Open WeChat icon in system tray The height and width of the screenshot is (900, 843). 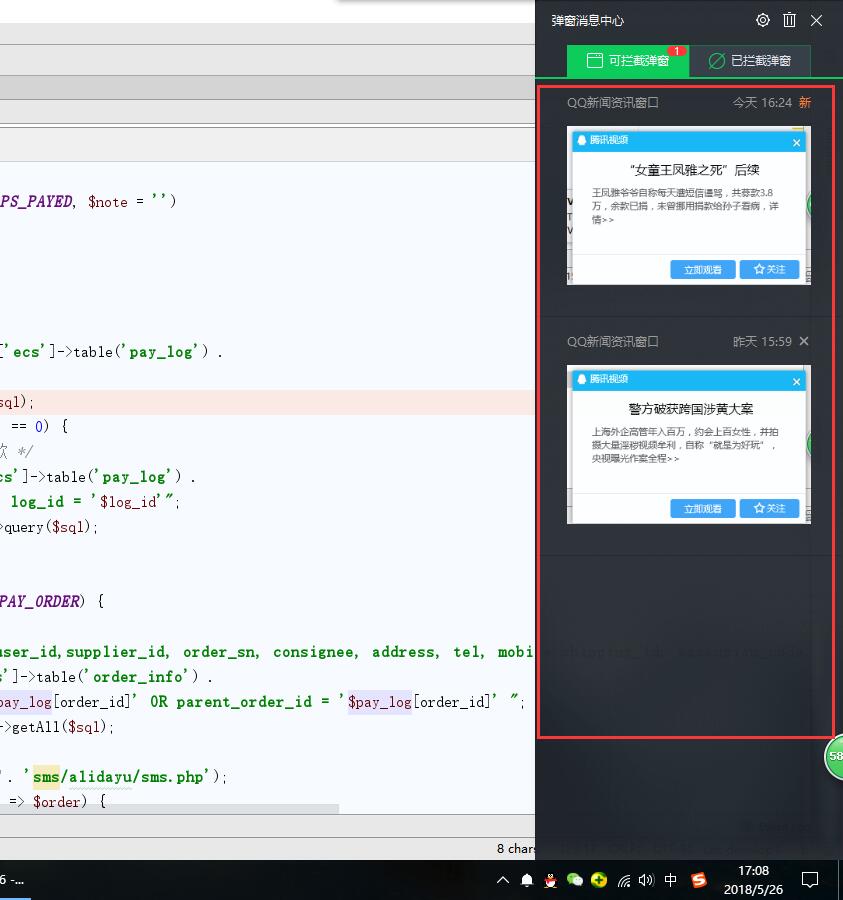pyautogui.click(x=574, y=880)
